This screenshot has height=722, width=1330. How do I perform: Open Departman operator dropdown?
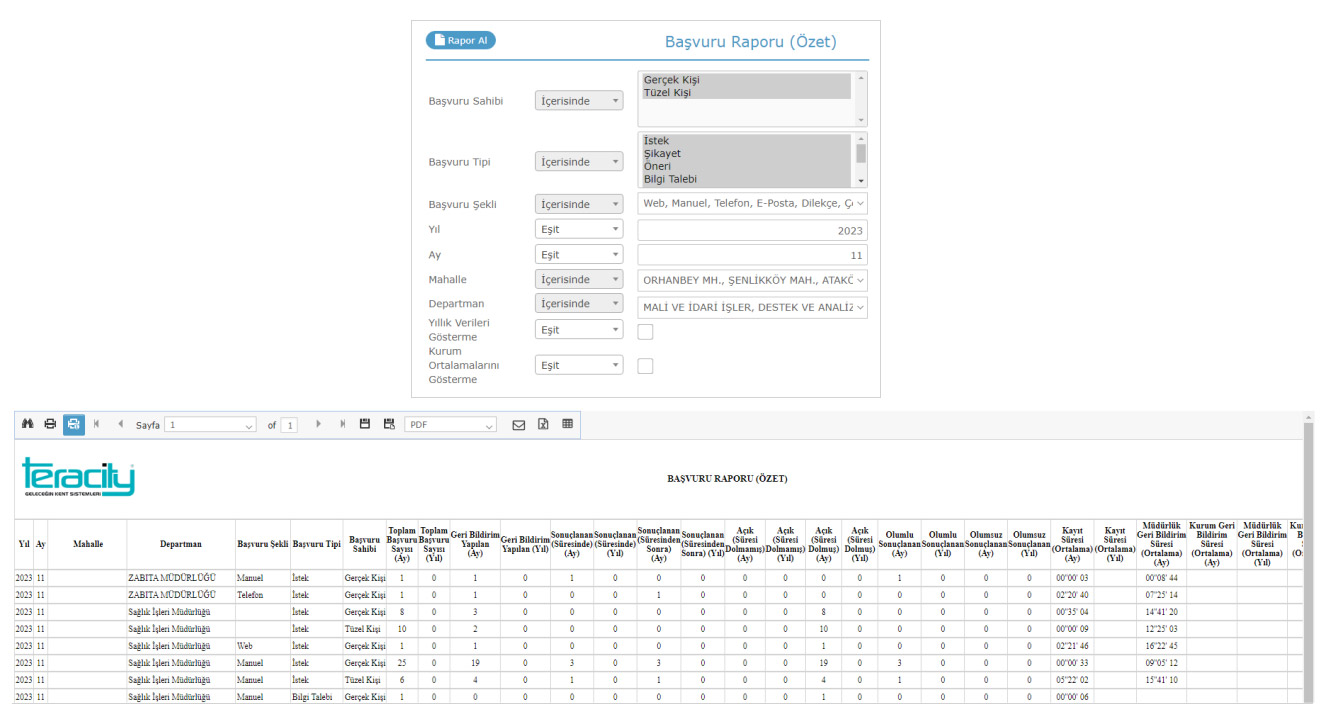pyautogui.click(x=579, y=304)
